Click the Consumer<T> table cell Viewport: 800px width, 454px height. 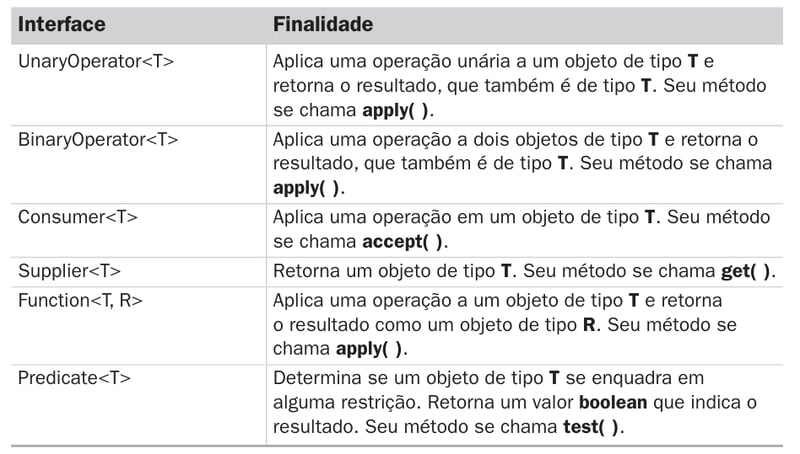click(78, 217)
